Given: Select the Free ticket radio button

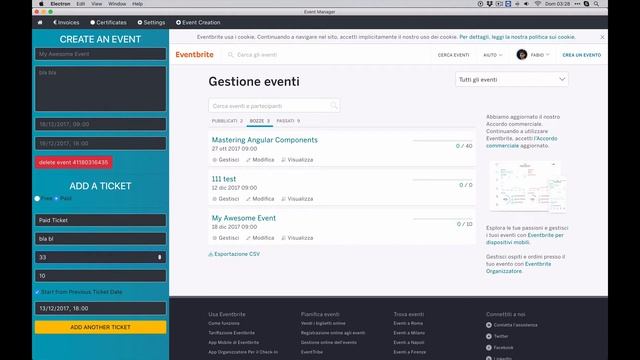Looking at the screenshot, I should (x=37, y=198).
